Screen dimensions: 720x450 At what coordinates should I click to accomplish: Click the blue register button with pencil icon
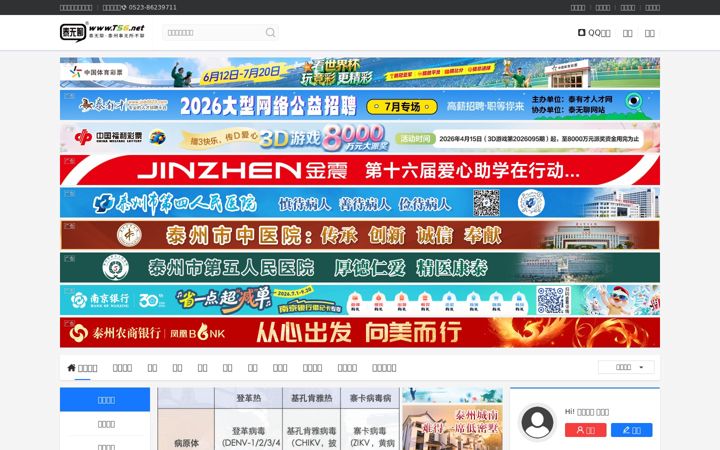coord(631,430)
